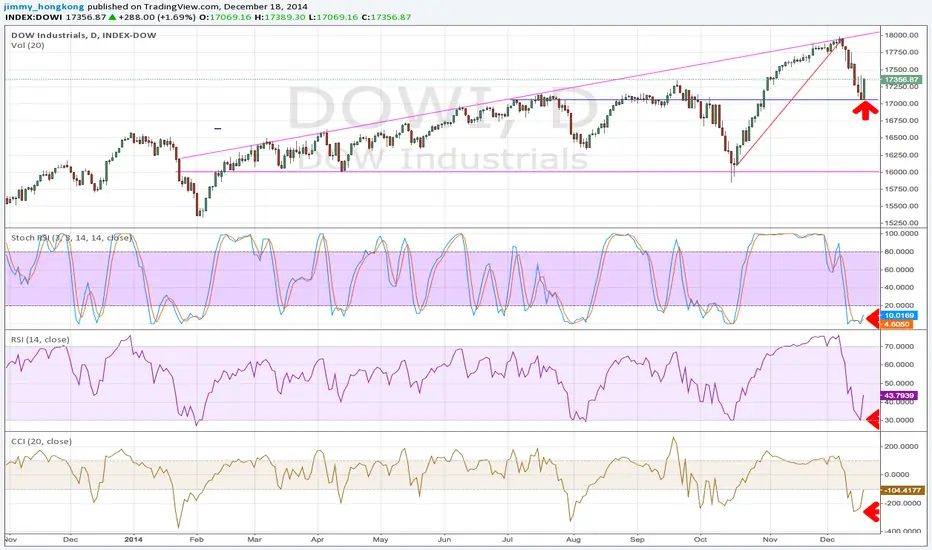Click the H:17389.30 high value
This screenshot has height=550, width=932.
(x=280, y=17)
